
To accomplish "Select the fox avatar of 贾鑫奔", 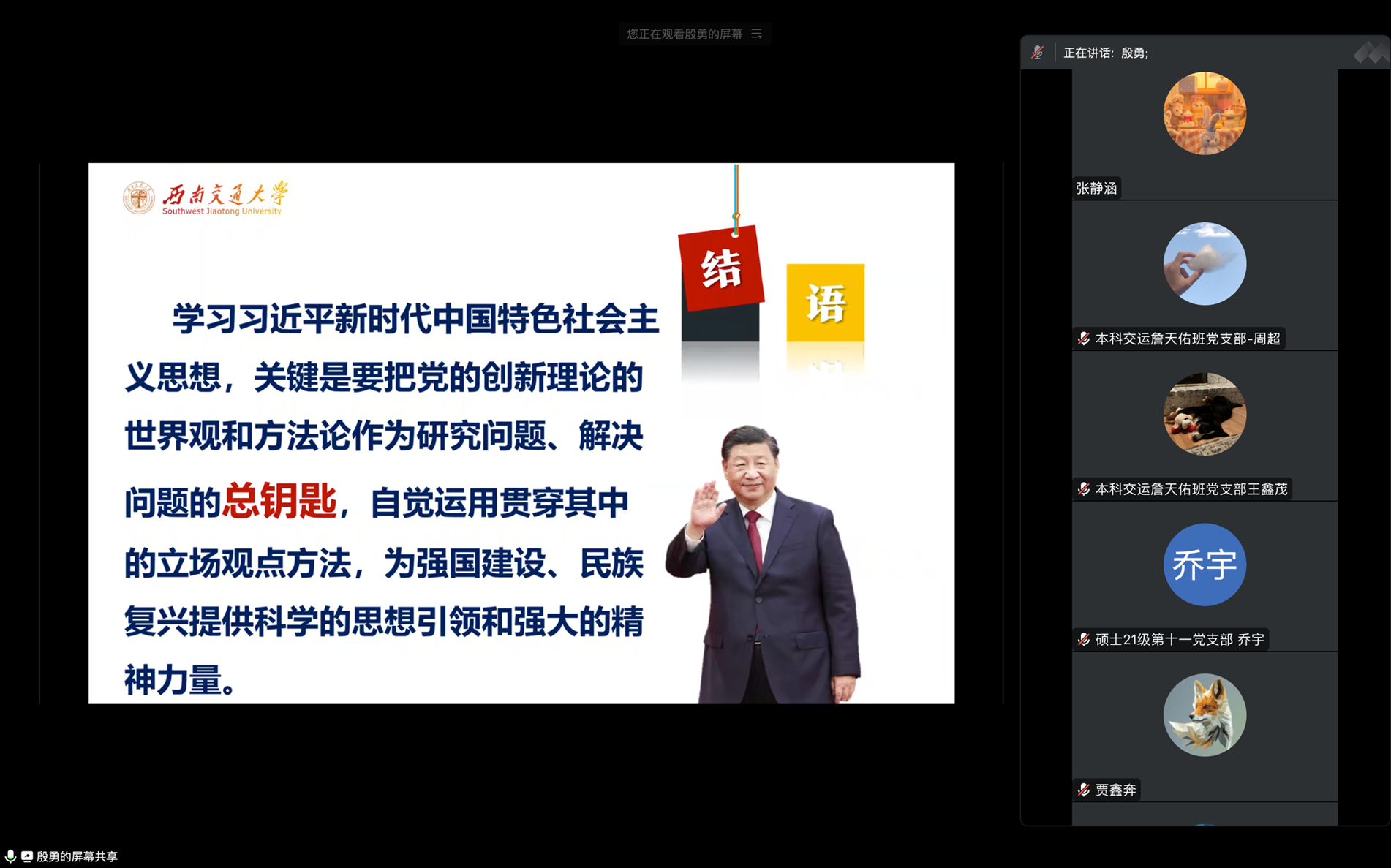I will 1204,715.
